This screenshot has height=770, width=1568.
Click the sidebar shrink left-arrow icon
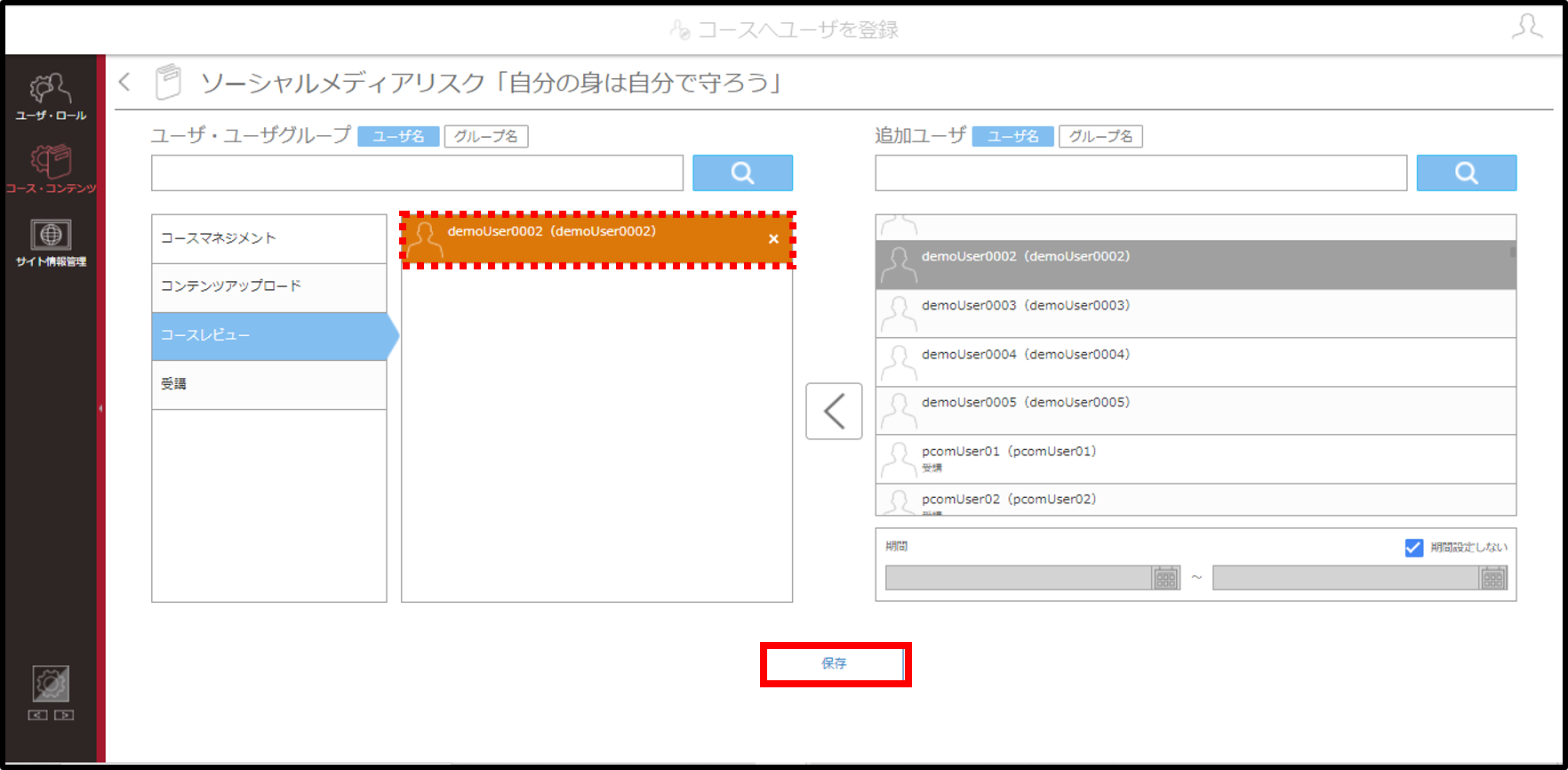pos(37,715)
